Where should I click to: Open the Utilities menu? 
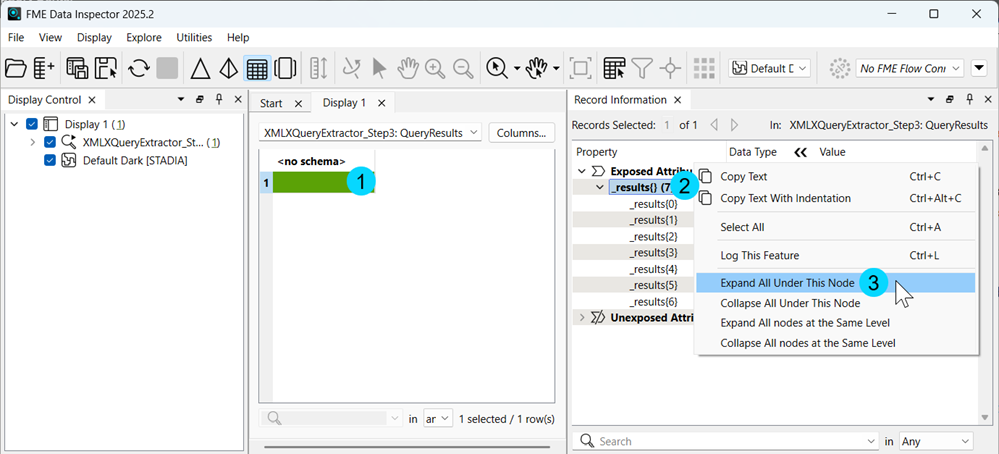pos(194,38)
